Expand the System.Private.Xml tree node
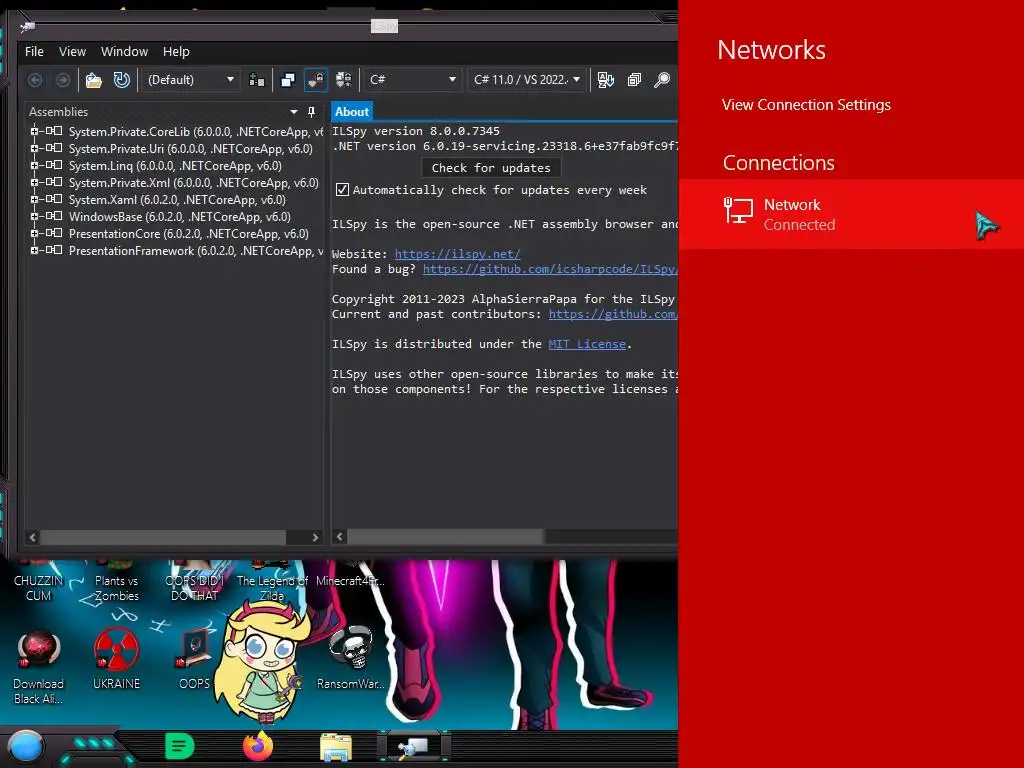The height and width of the screenshot is (768, 1024). [34, 182]
